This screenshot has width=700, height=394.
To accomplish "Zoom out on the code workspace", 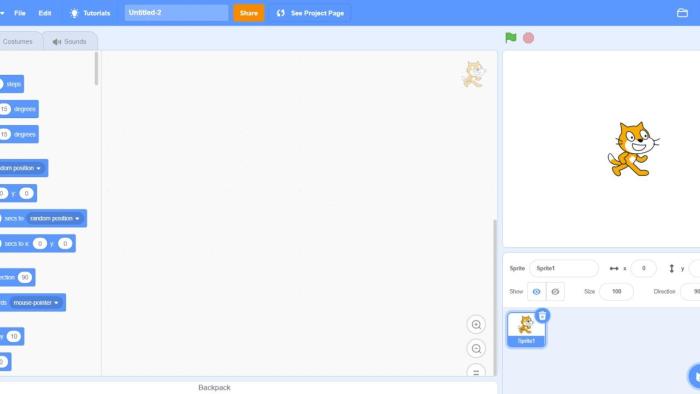I will click(476, 348).
